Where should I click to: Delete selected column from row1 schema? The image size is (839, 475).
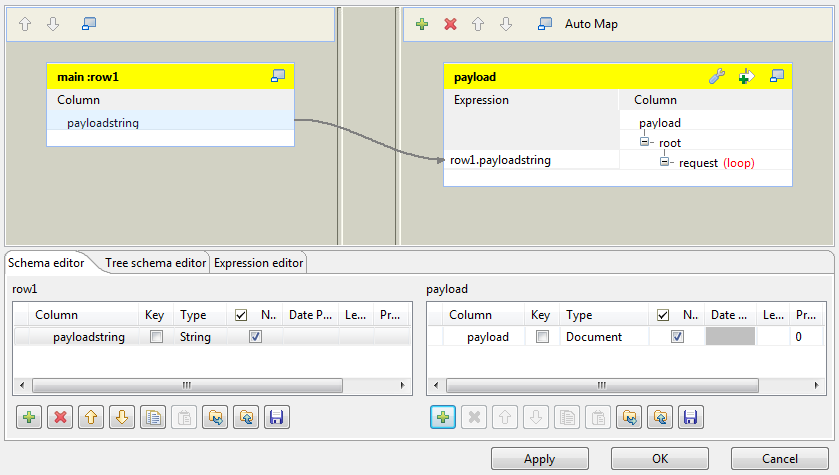60,417
